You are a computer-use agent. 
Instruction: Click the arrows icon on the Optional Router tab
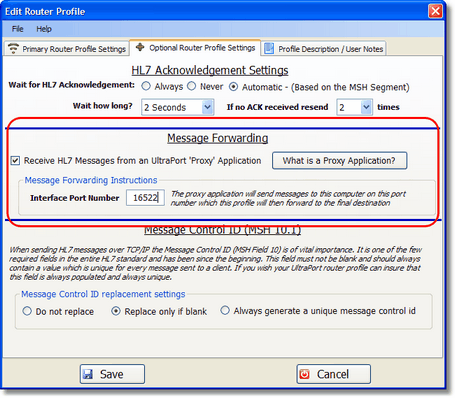[140, 47]
